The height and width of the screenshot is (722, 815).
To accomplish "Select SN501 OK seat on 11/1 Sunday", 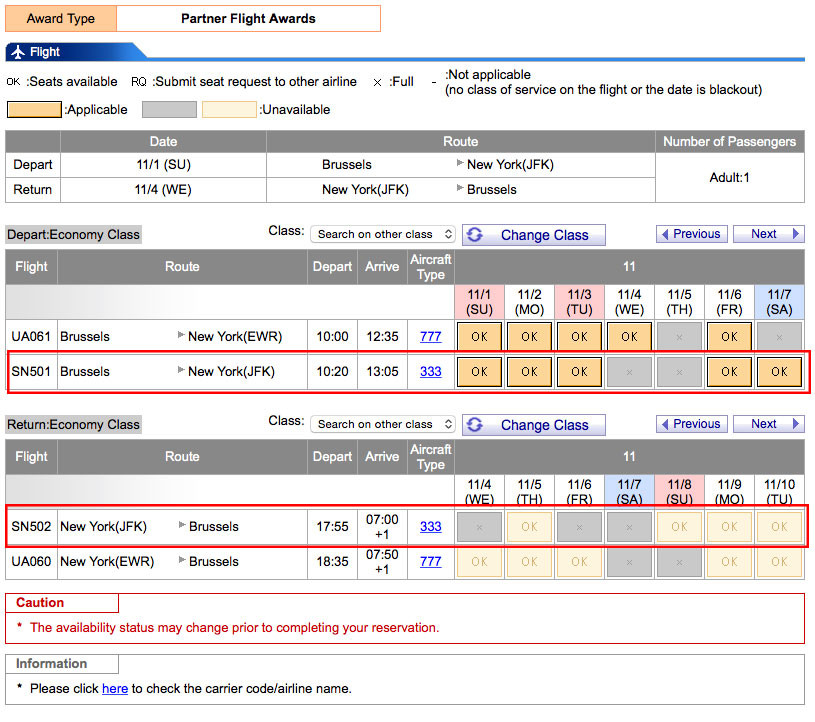I will (479, 372).
